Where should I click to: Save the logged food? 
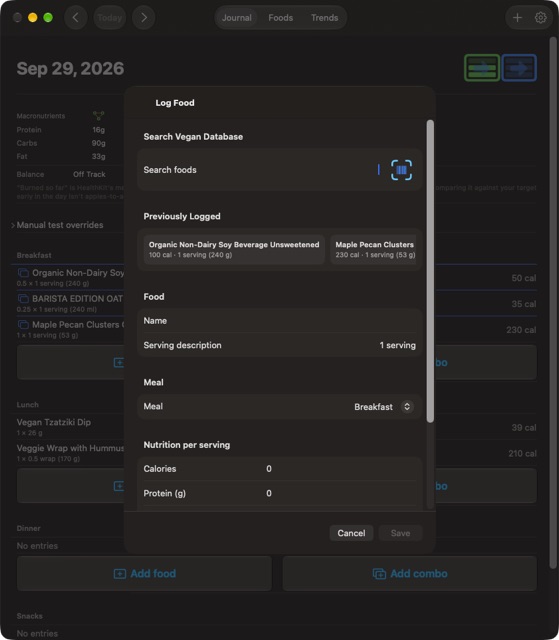(x=400, y=533)
